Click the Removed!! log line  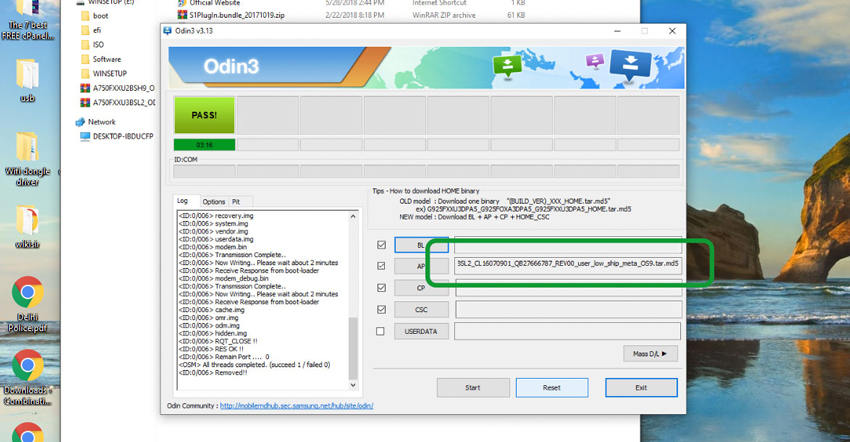click(212, 373)
